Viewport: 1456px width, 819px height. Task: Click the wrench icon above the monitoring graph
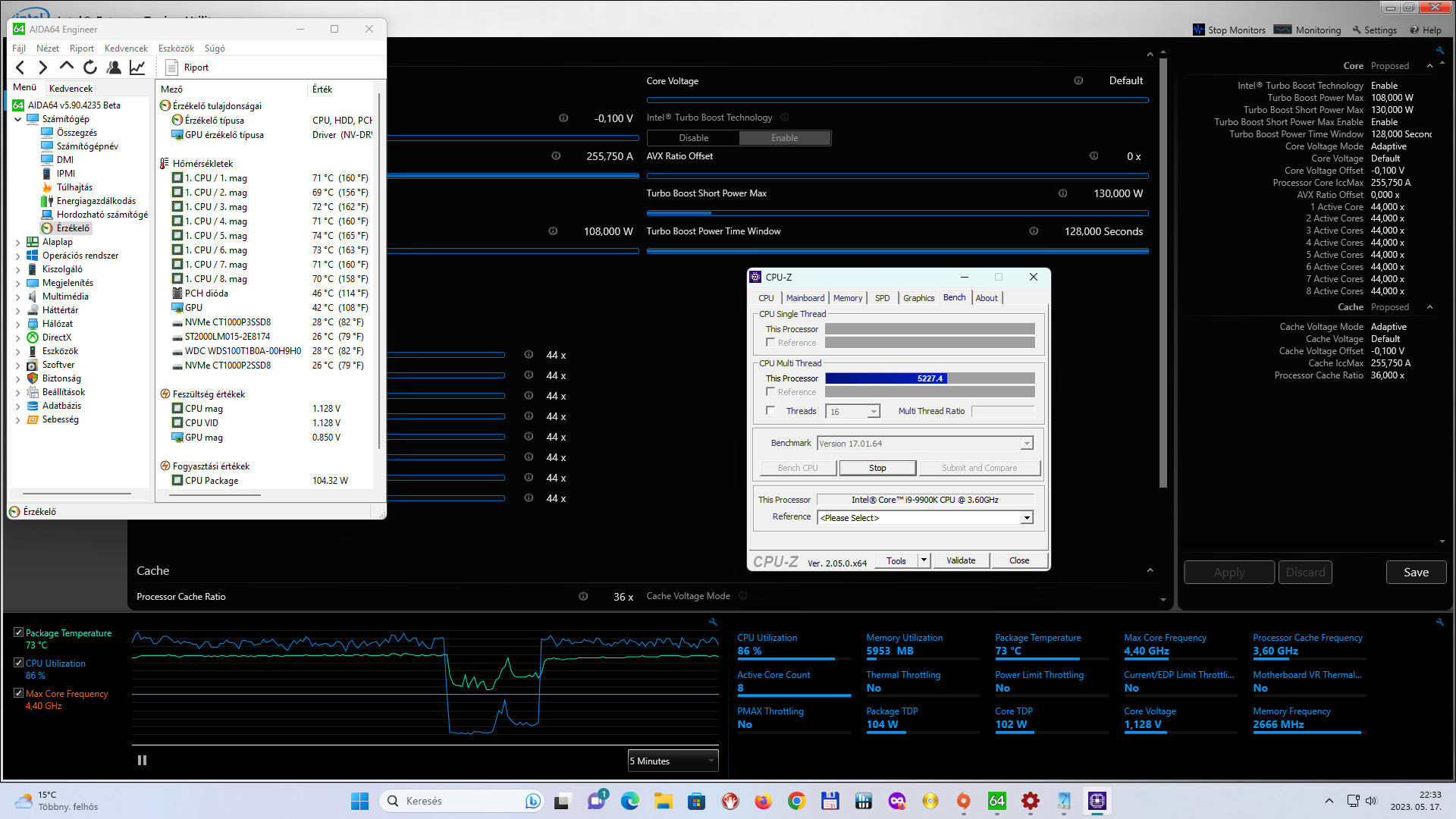713,622
